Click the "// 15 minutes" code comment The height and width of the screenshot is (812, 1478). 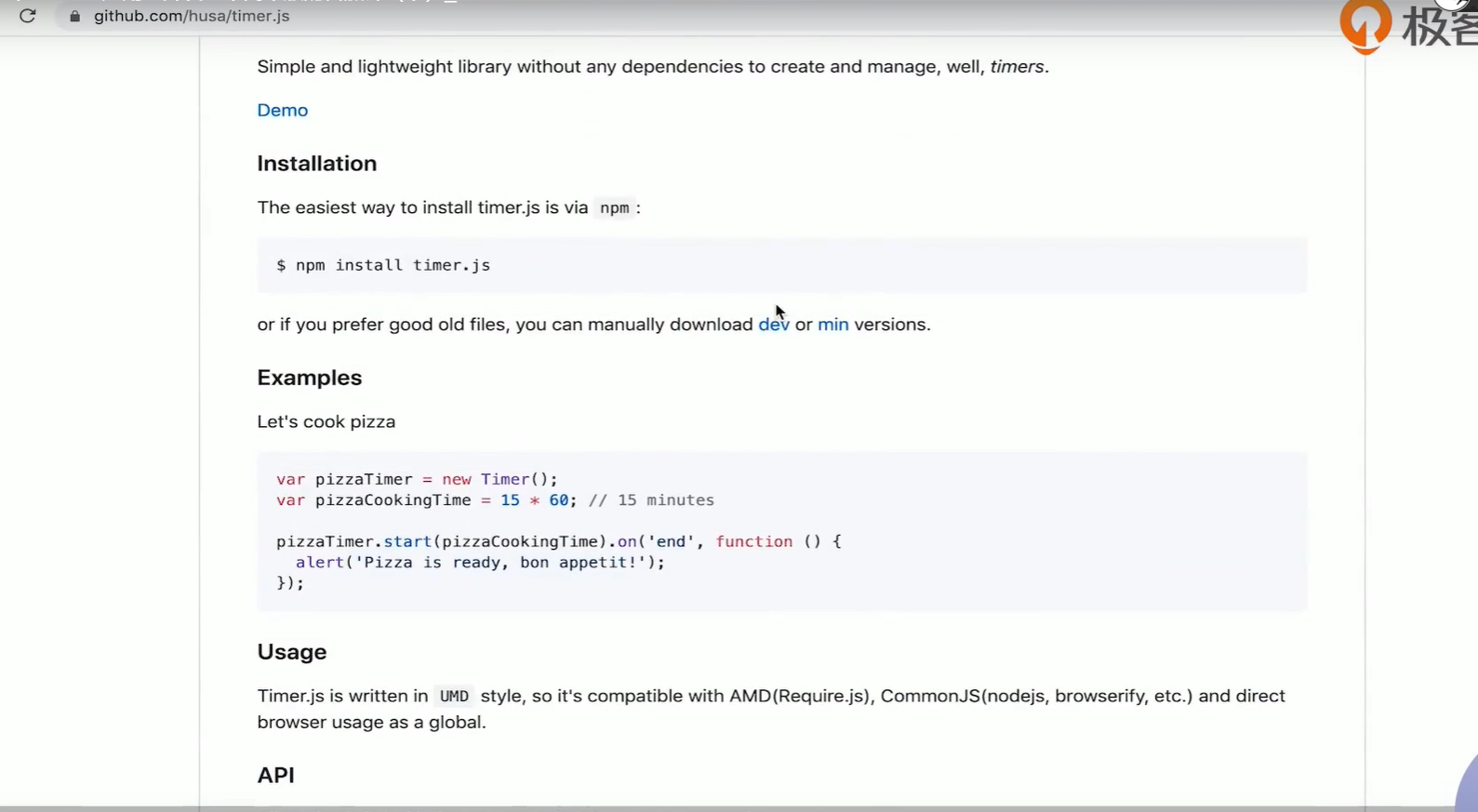[x=651, y=500]
